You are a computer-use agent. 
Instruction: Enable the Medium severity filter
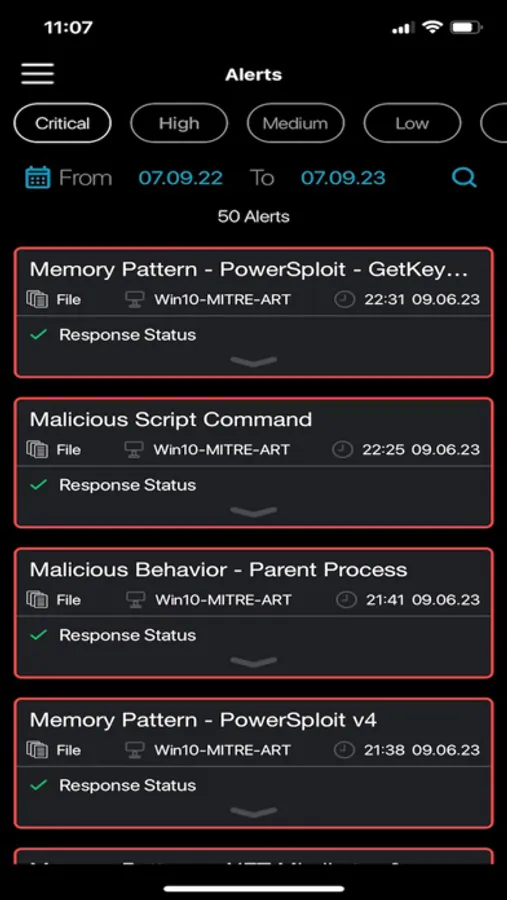296,123
